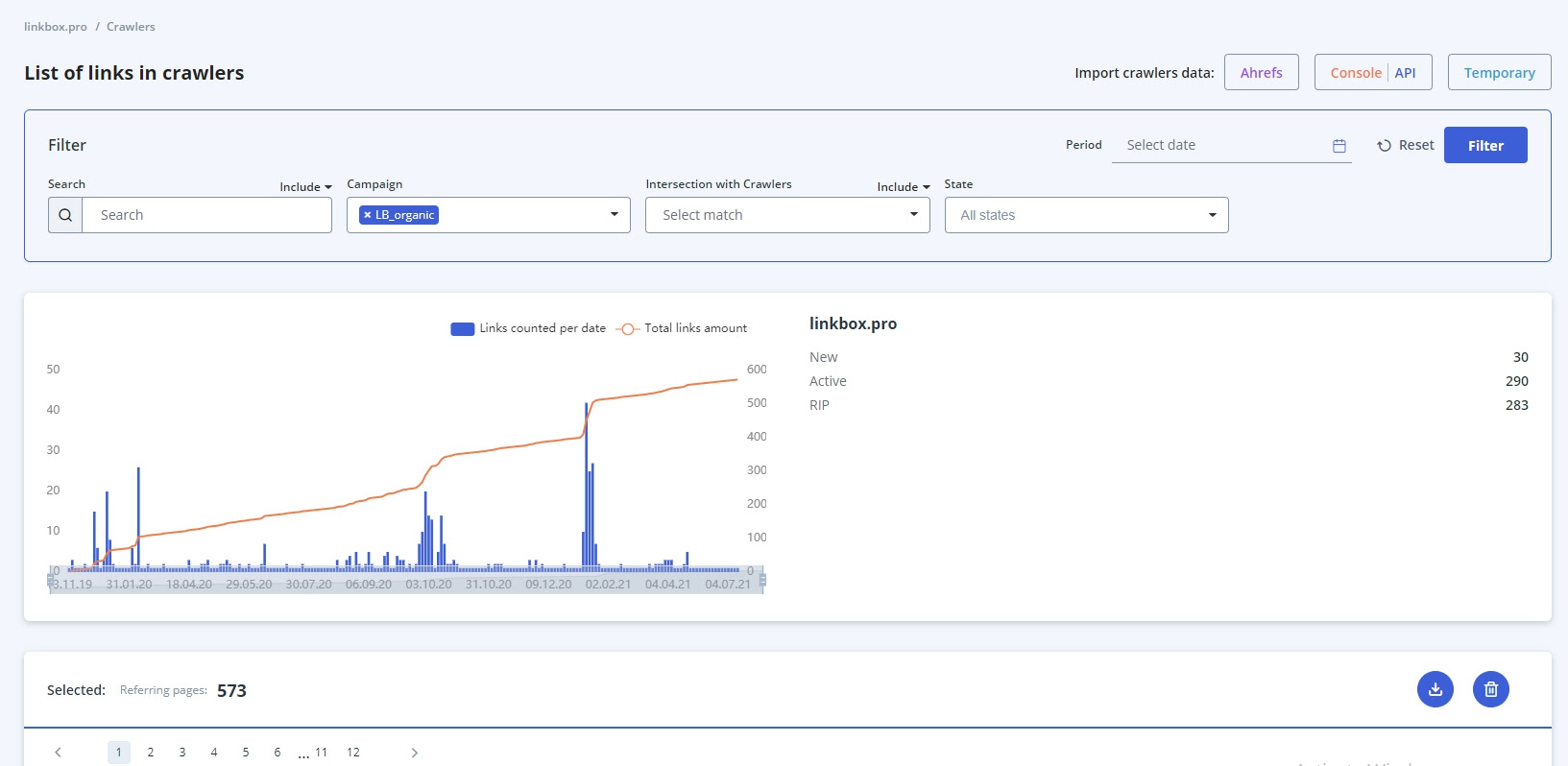
Task: Open page 5 of results
Action: 246,753
